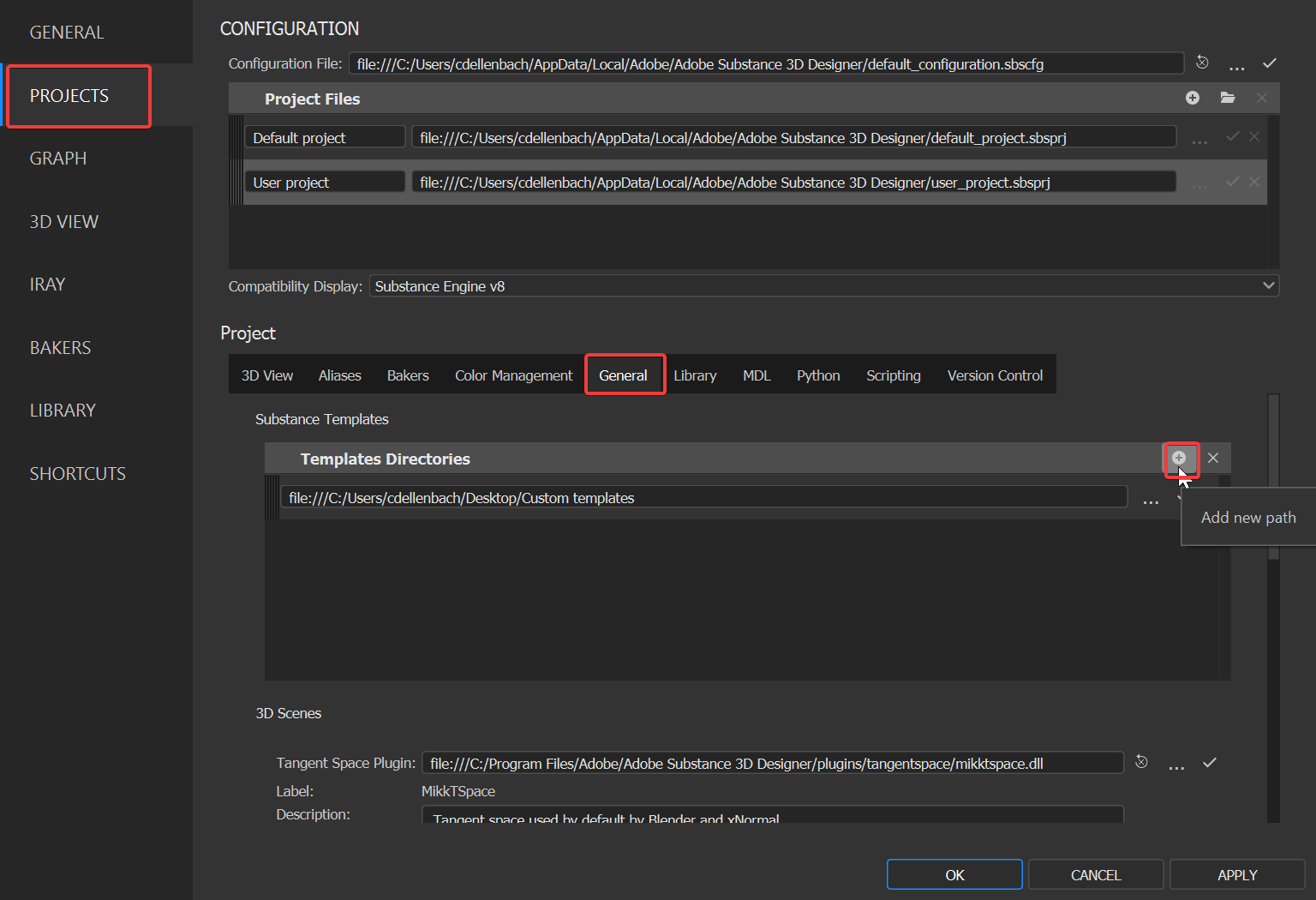
Task: Remove selected project file with X icon
Action: 1261,98
